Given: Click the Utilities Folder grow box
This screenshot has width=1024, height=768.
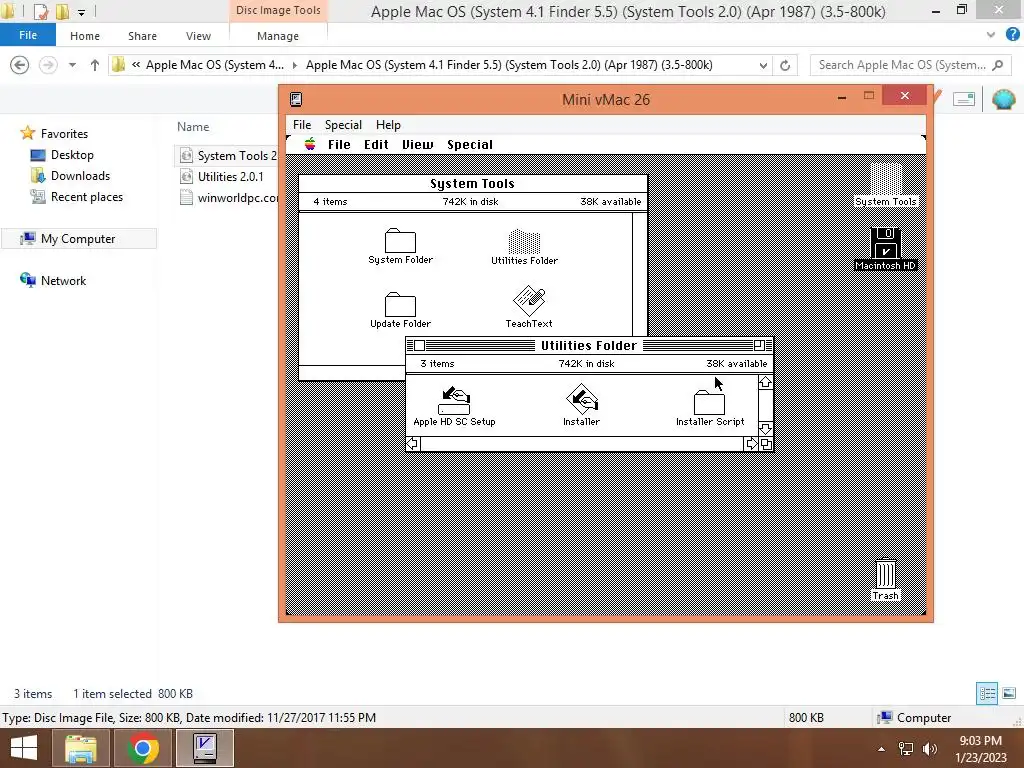Looking at the screenshot, I should (x=766, y=444).
